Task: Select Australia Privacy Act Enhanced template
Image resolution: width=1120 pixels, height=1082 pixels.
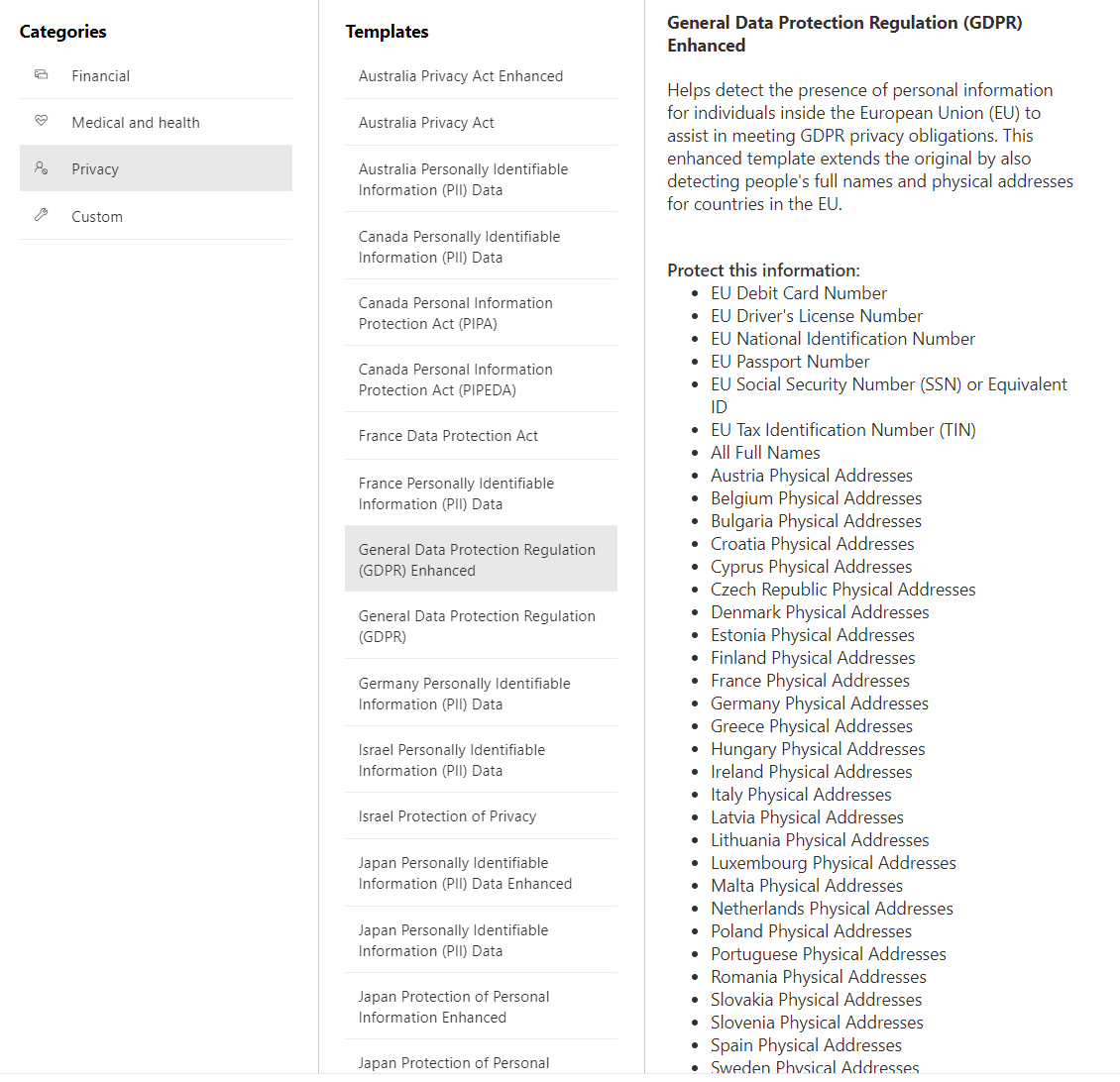Action: (461, 76)
